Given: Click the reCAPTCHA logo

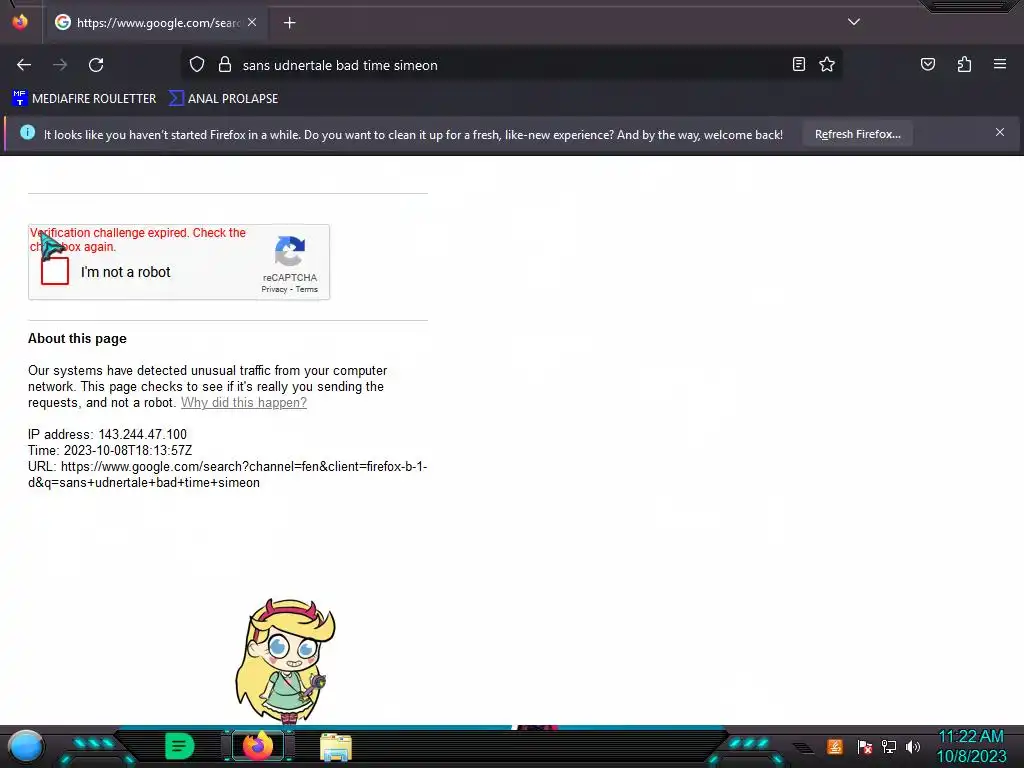Looking at the screenshot, I should 290,252.
